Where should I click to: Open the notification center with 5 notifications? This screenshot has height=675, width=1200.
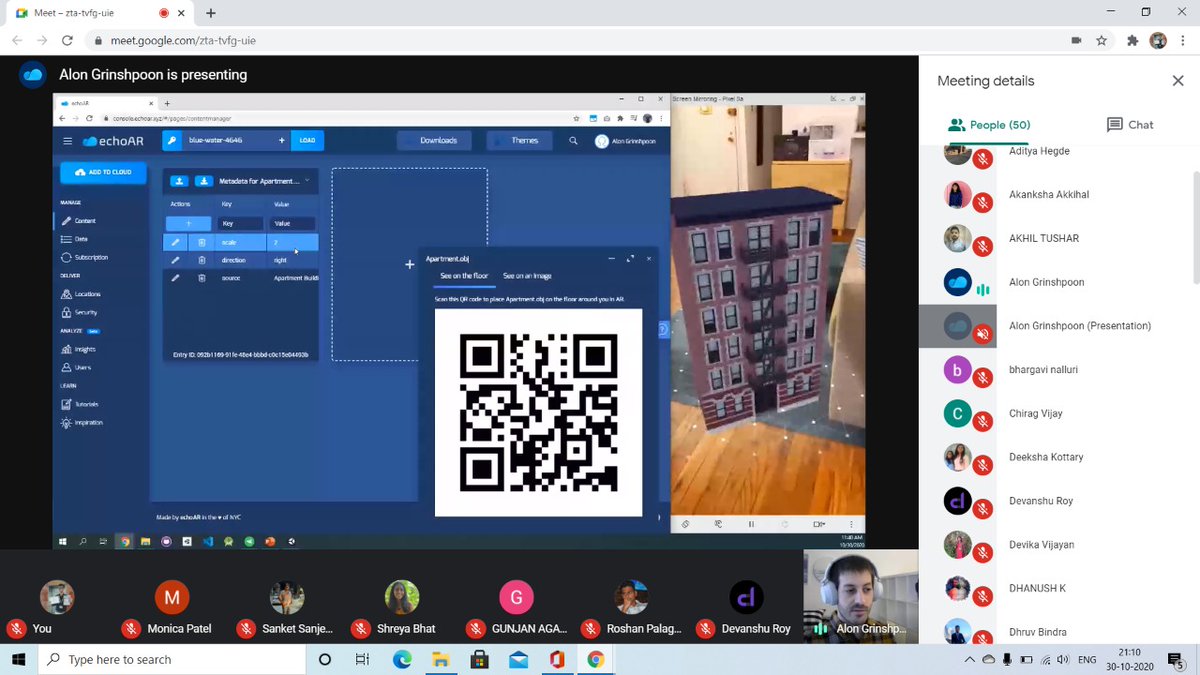click(1176, 659)
